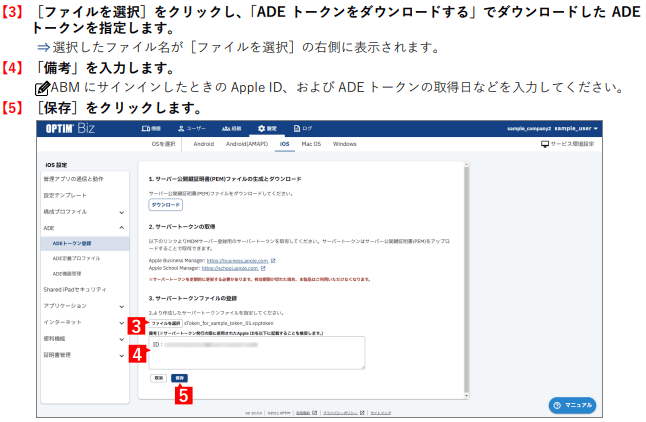The height and width of the screenshot is (422, 646).
Task: Collapse the ADE section chevron
Action: tap(122, 228)
